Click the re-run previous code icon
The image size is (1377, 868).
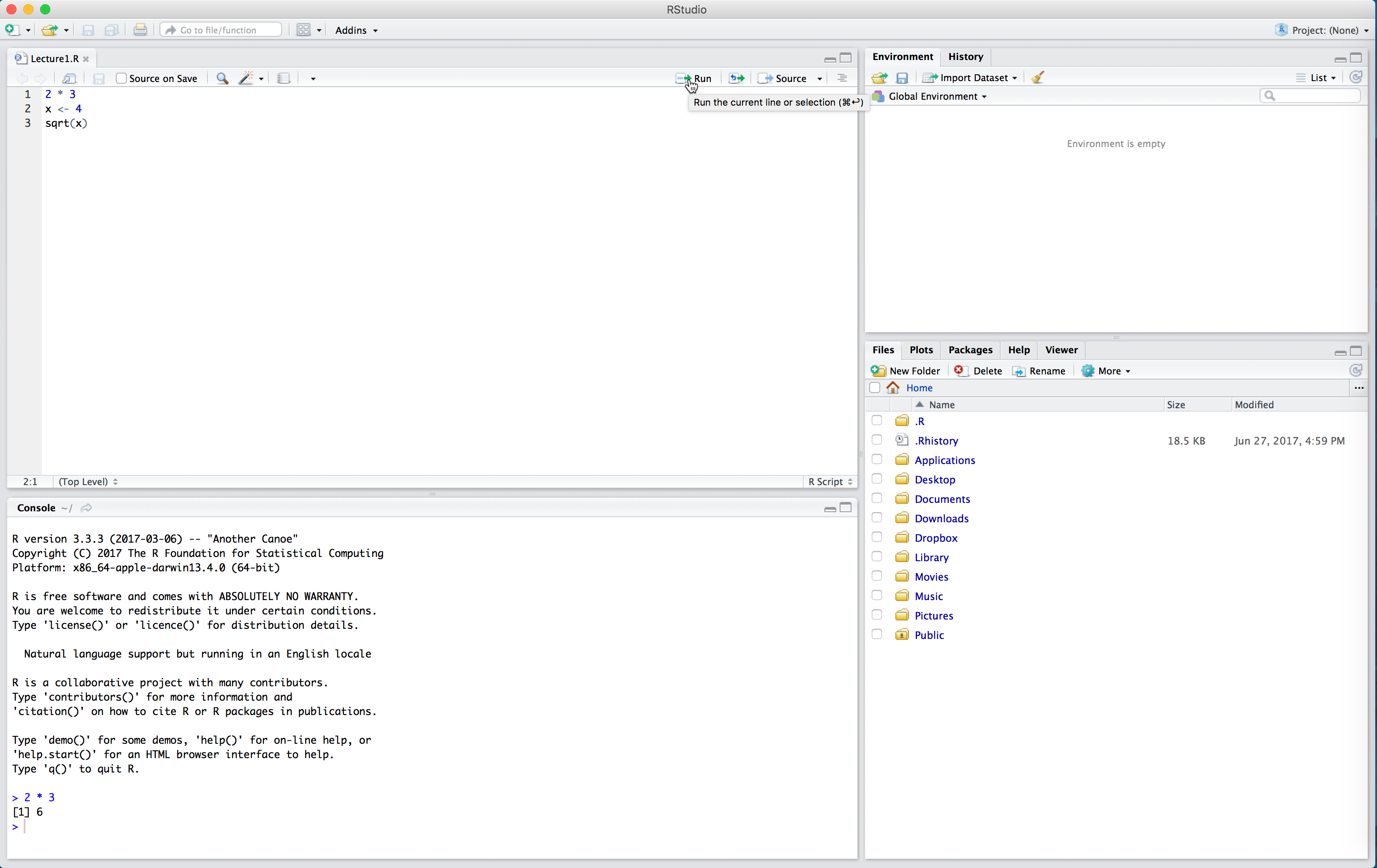pos(736,78)
